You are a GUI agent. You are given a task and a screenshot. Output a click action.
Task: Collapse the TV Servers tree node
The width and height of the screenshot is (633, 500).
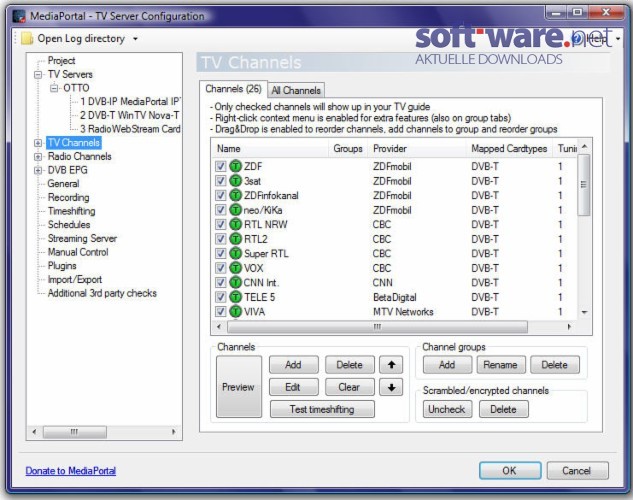point(38,75)
